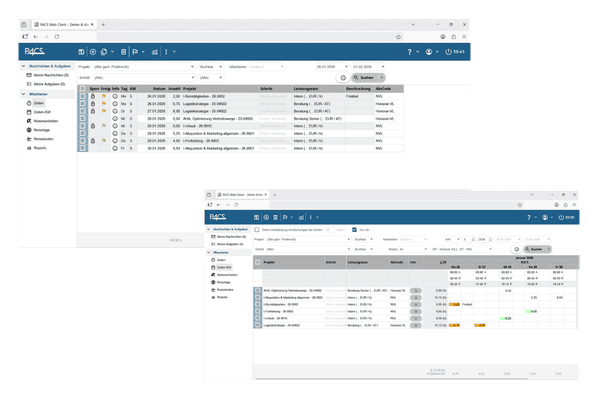600x400 pixels.
Task: Click the copy documents icon in upper window toolbar
Action: pos(104,52)
